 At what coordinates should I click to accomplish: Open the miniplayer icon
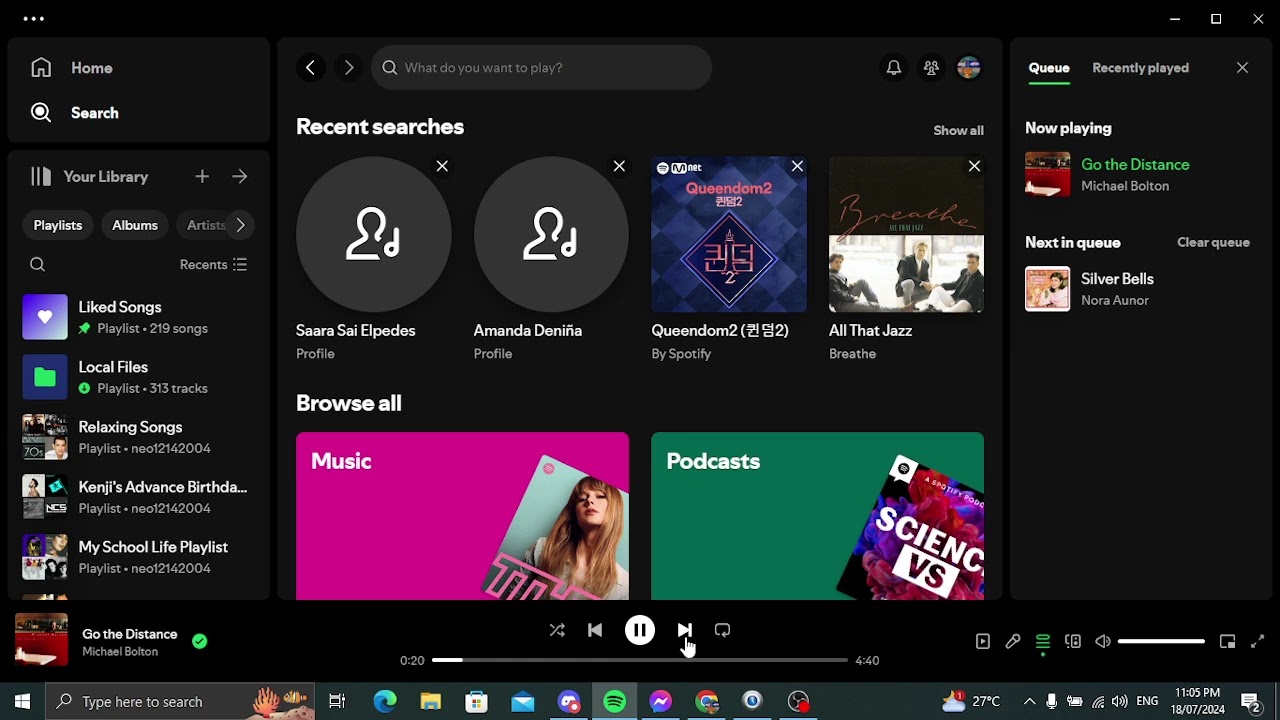[1228, 642]
